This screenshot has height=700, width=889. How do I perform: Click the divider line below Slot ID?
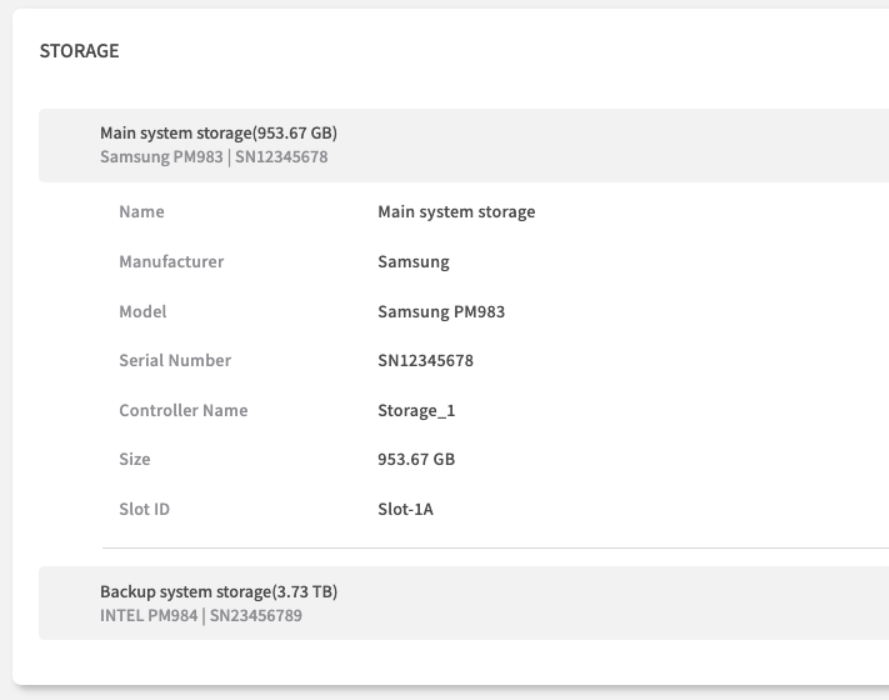pos(495,548)
